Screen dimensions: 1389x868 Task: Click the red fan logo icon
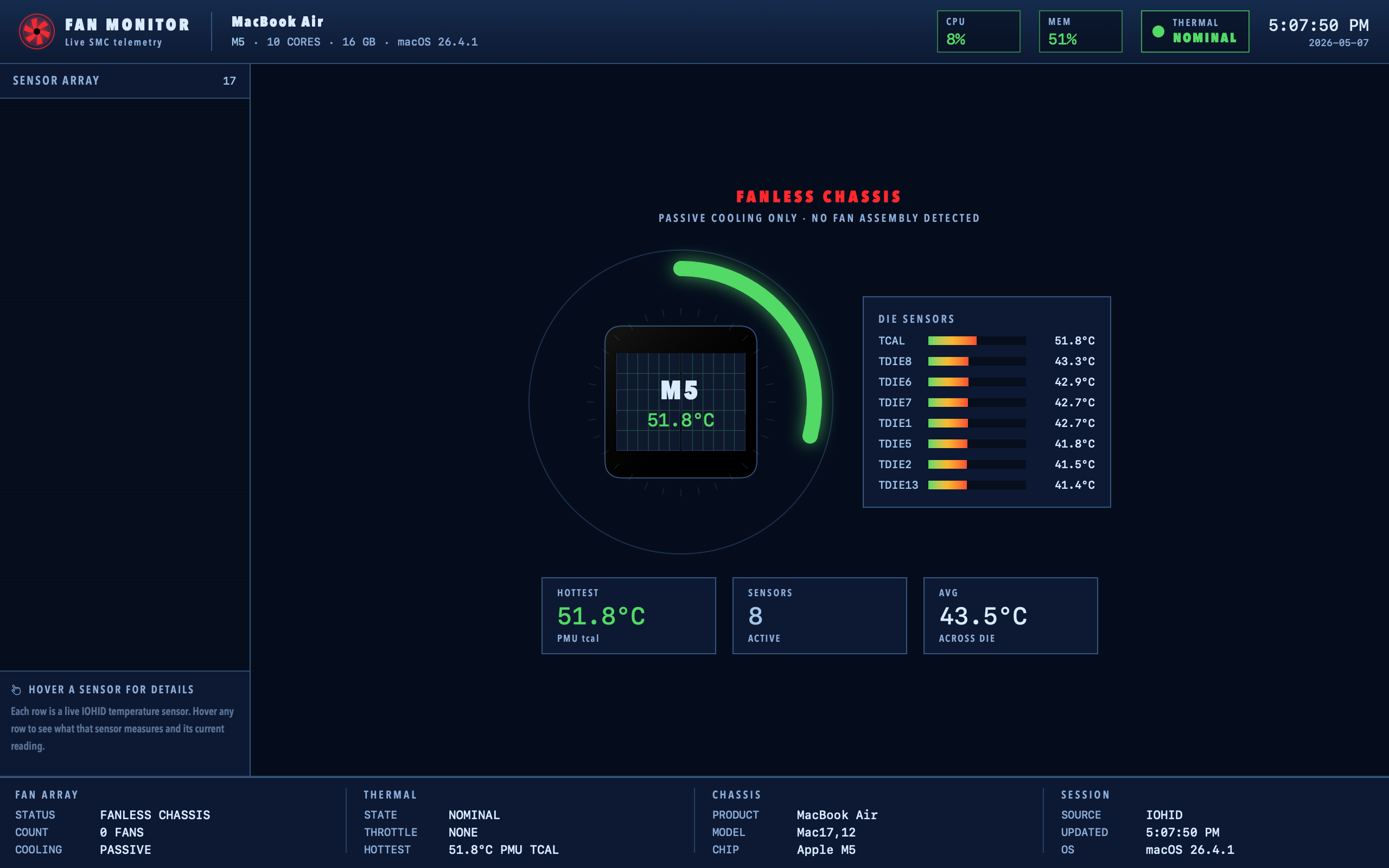click(x=37, y=31)
